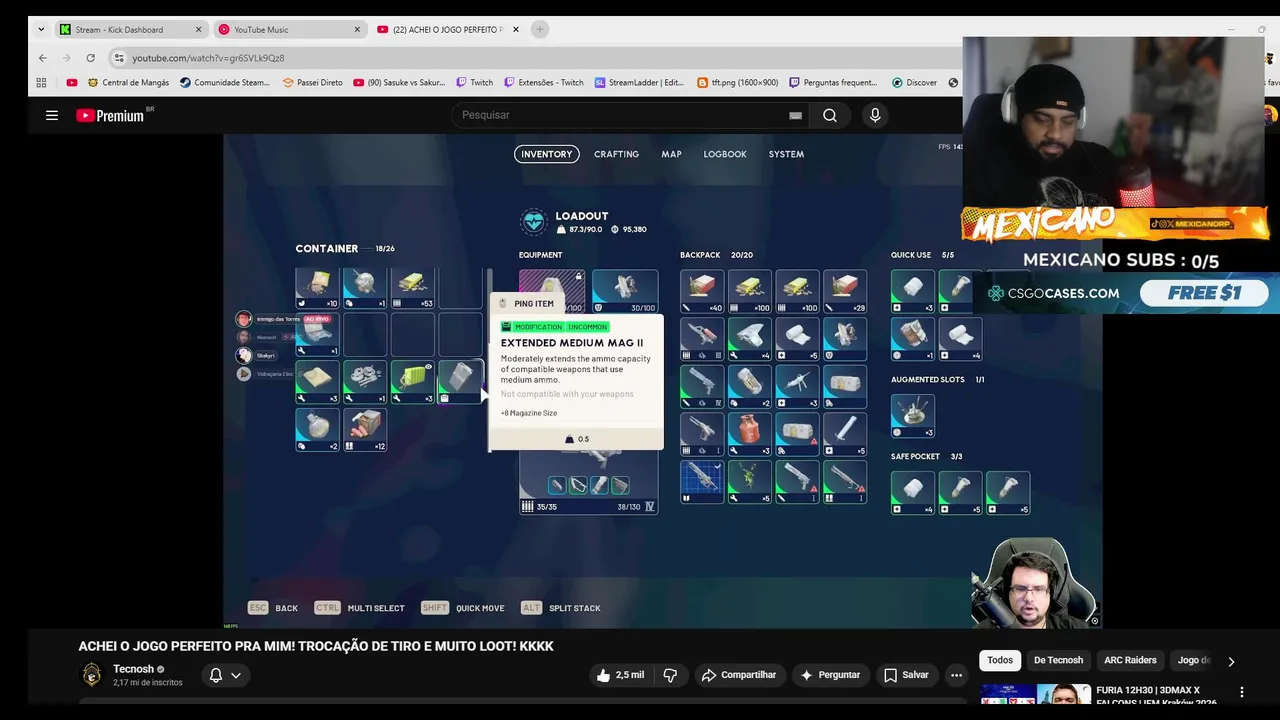Open the StreamLadder bookmark
The image size is (1280, 720).
(x=638, y=83)
